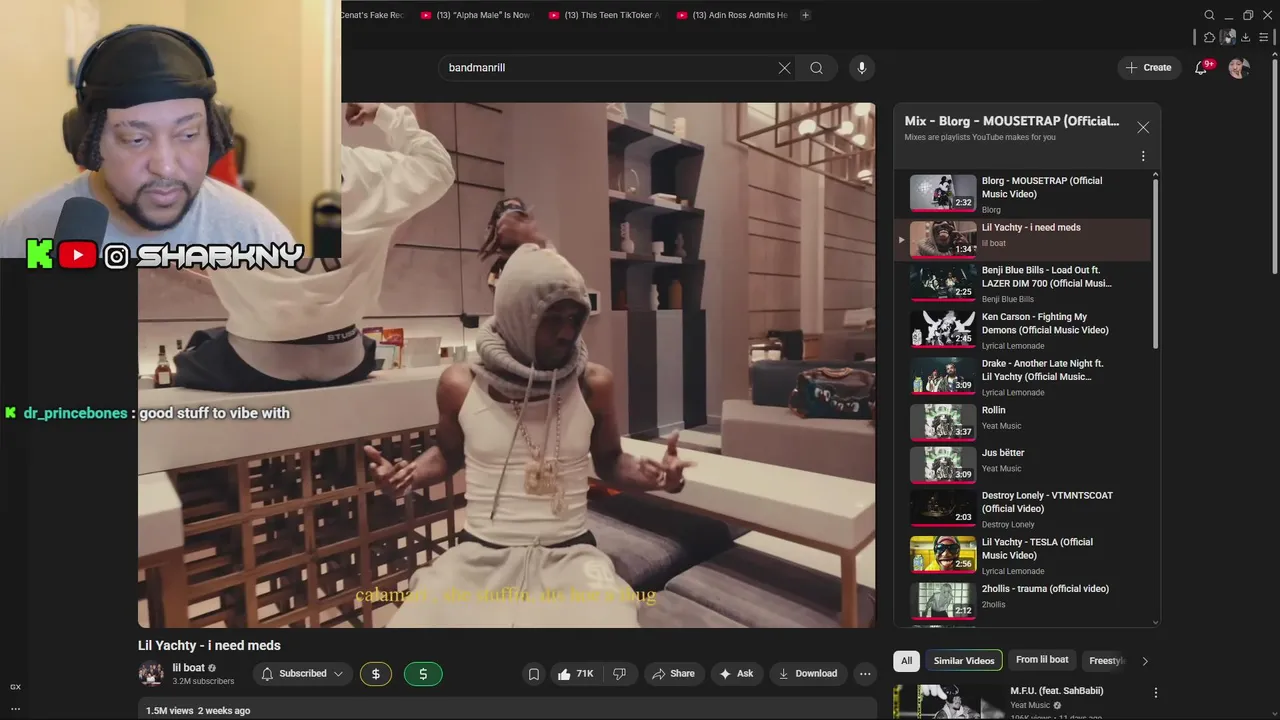Viewport: 1280px width, 720px height.
Task: Open Mix - Blorg - MOUSETRAP playlist title
Action: pyautogui.click(x=1012, y=121)
